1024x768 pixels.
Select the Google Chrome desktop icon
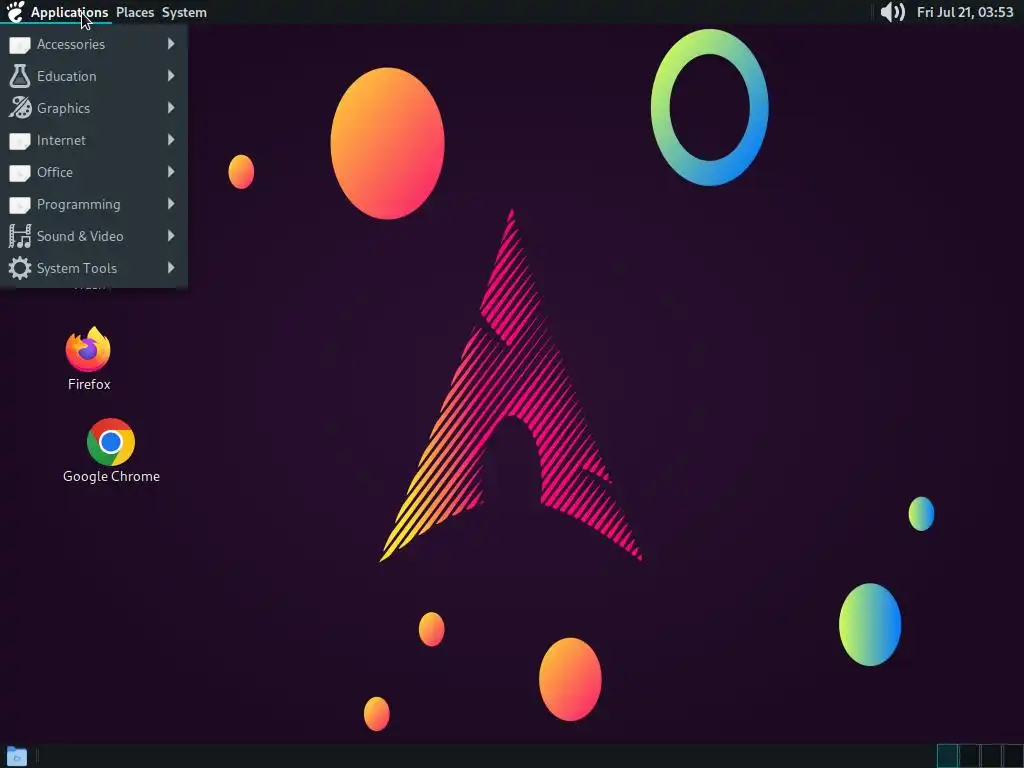[111, 451]
